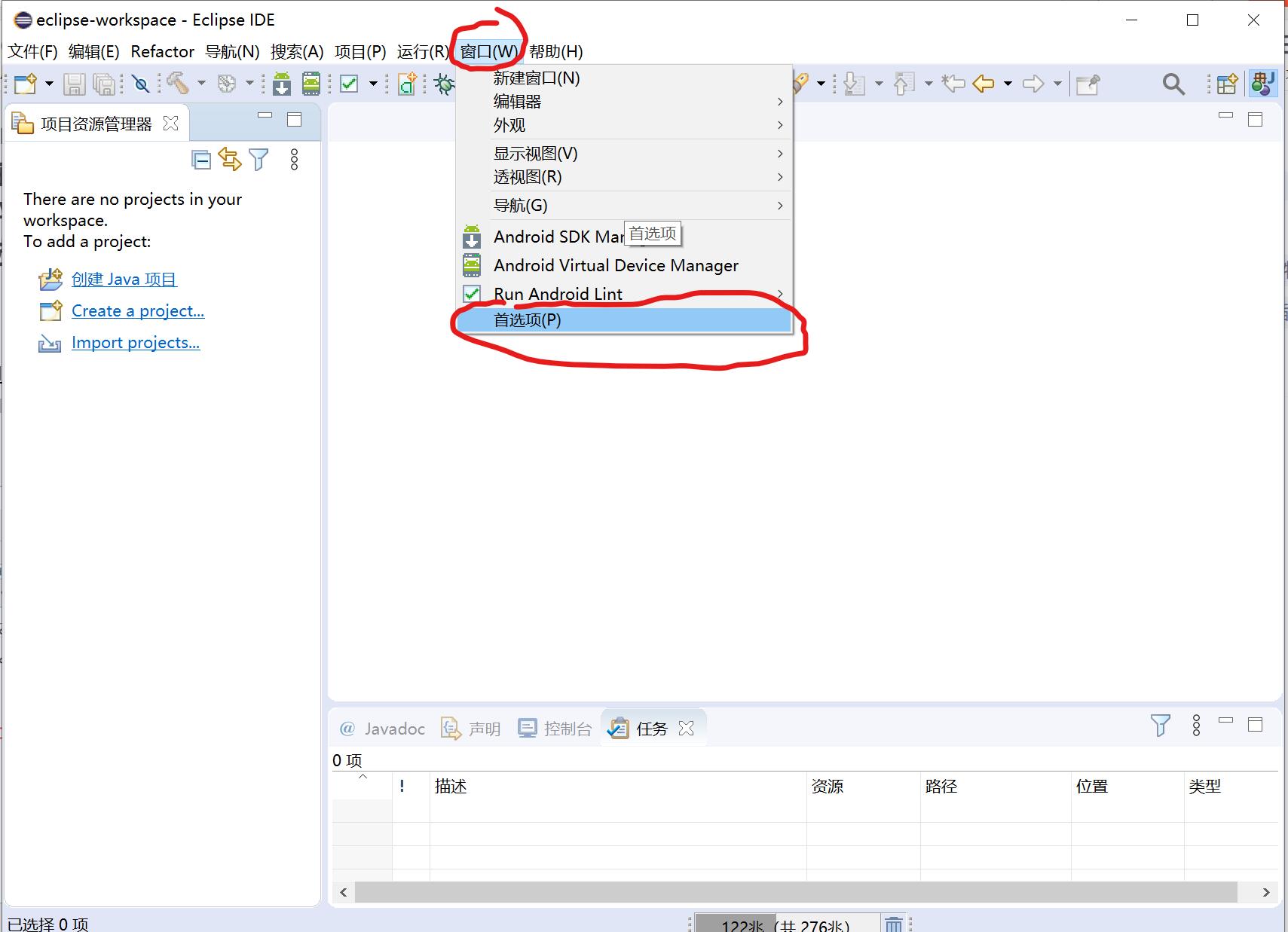Click the New wizard toolbar icon

pos(25,84)
